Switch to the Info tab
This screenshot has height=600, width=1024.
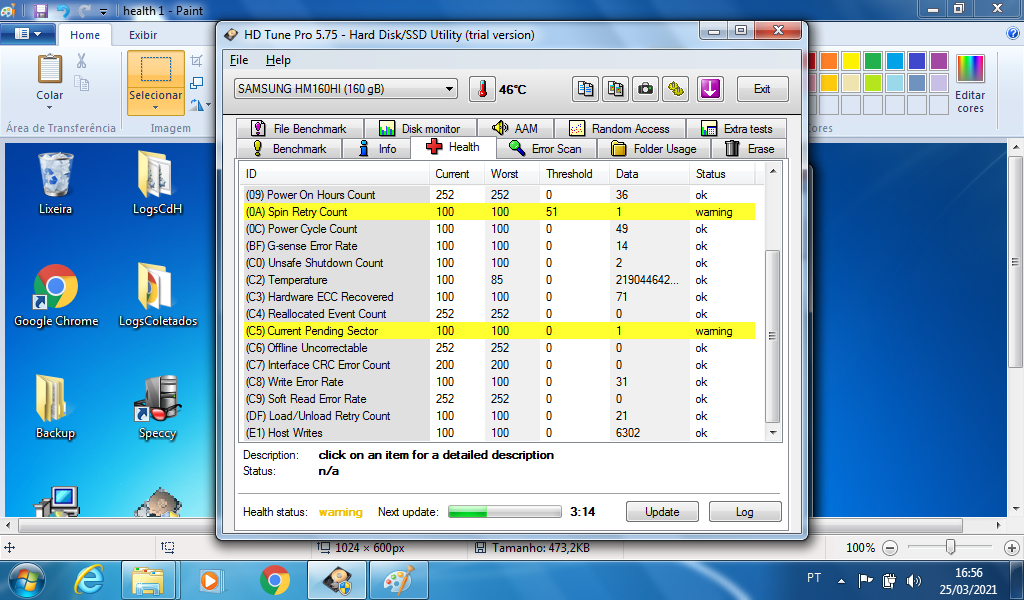(377, 149)
